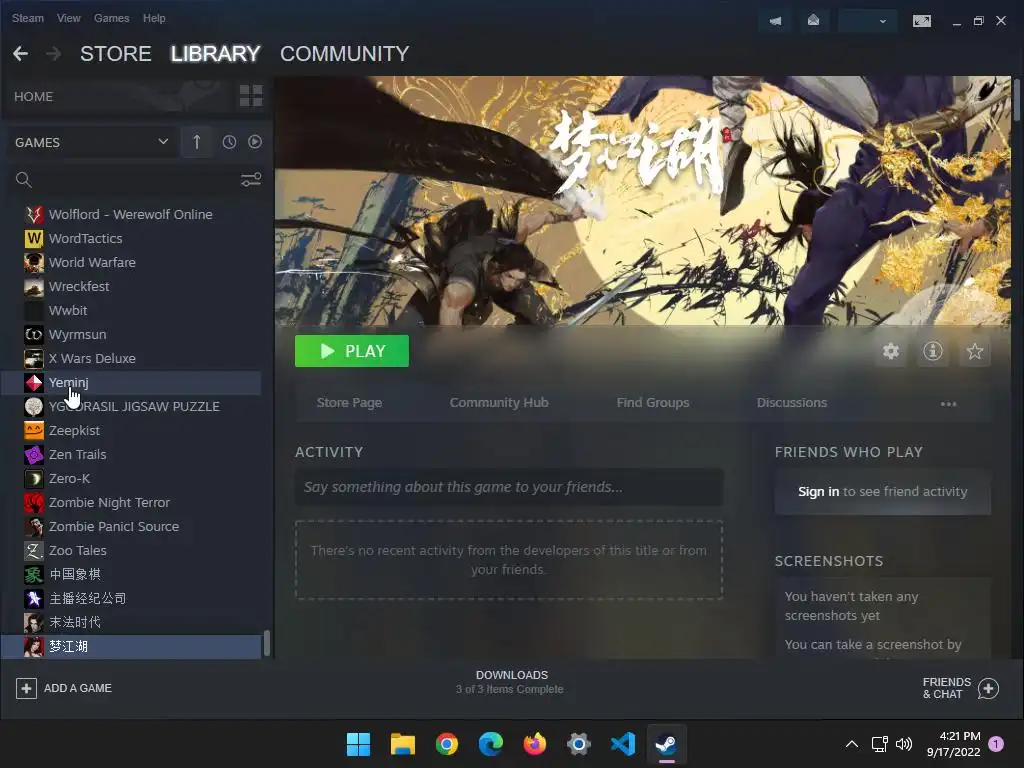
Task: Open the View menu
Action: pos(69,18)
